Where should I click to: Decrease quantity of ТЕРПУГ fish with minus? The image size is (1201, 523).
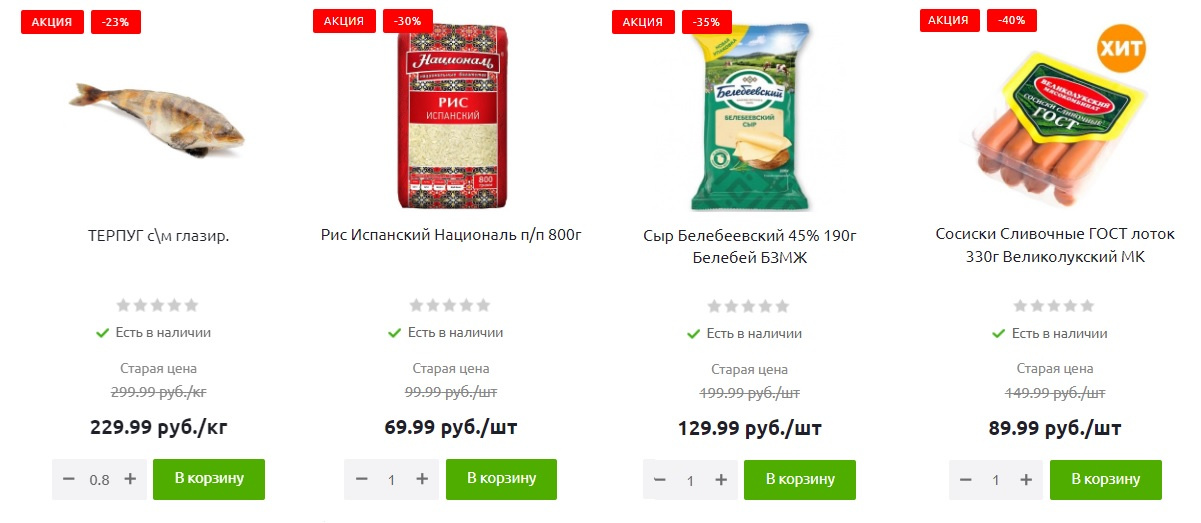(69, 479)
